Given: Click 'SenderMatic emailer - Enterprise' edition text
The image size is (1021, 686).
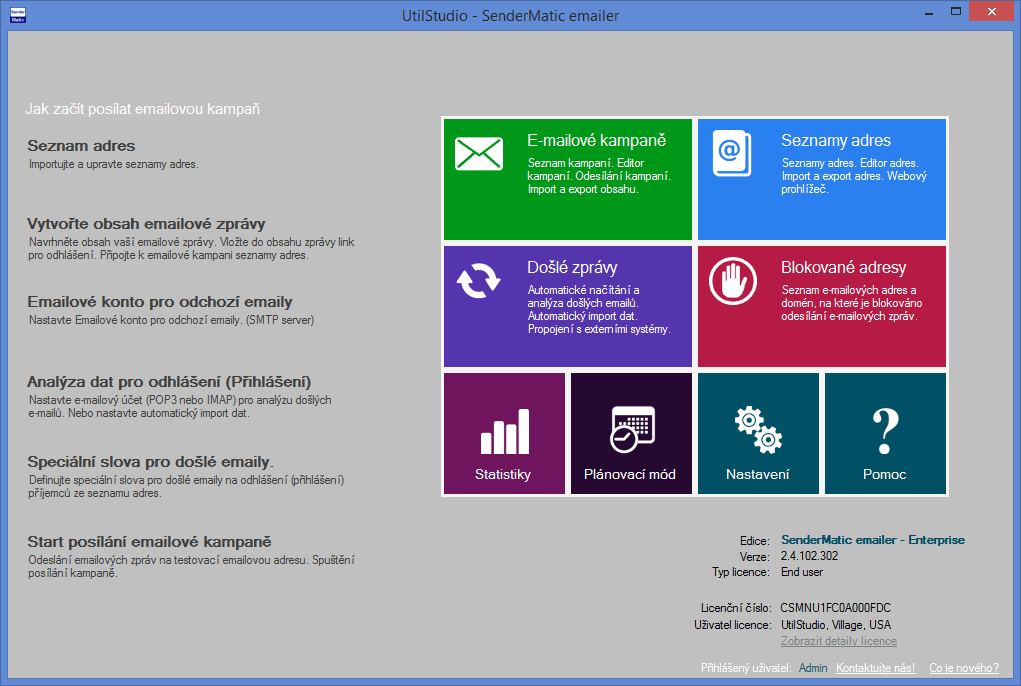Looking at the screenshot, I should [873, 540].
